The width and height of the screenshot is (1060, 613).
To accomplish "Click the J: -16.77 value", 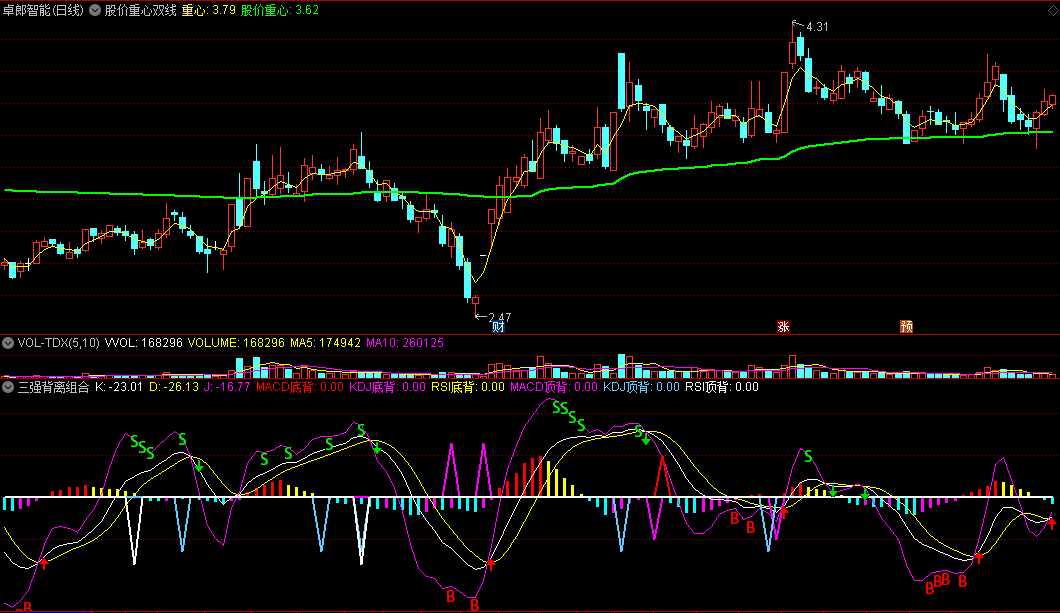I will pyautogui.click(x=227, y=387).
